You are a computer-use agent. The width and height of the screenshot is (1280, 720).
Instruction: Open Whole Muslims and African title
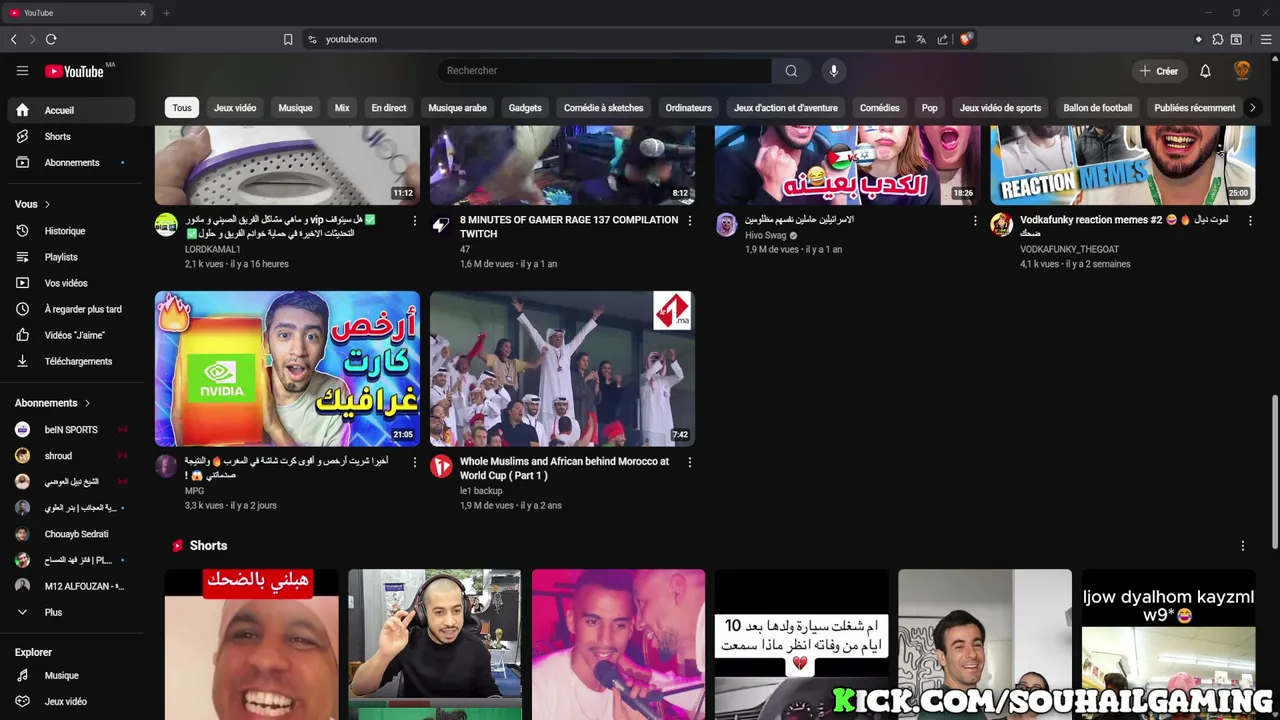tap(564, 468)
